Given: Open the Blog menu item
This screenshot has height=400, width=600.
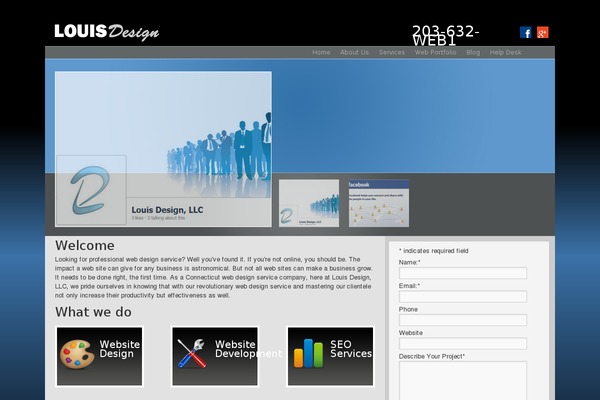Looking at the screenshot, I should pos(473,52).
